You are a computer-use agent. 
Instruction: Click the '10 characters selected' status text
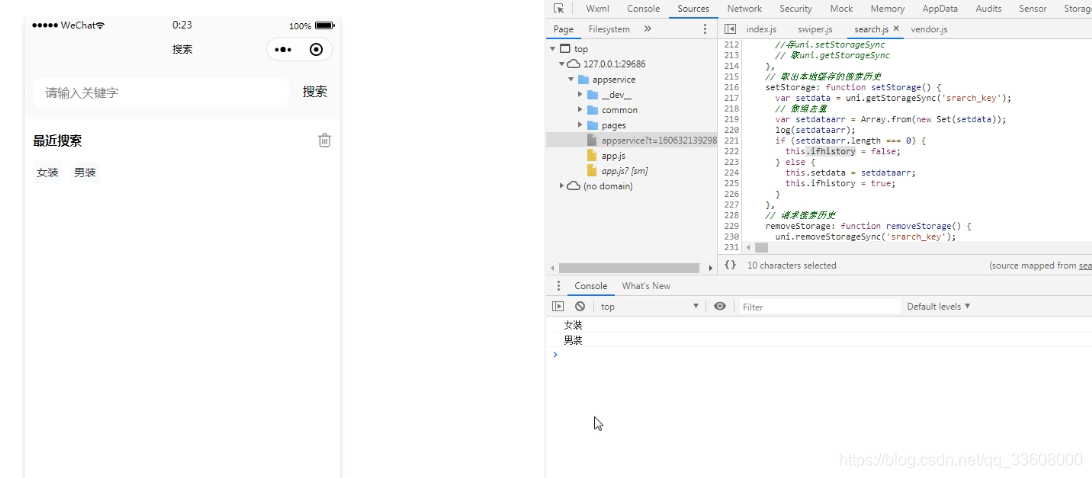[791, 265]
